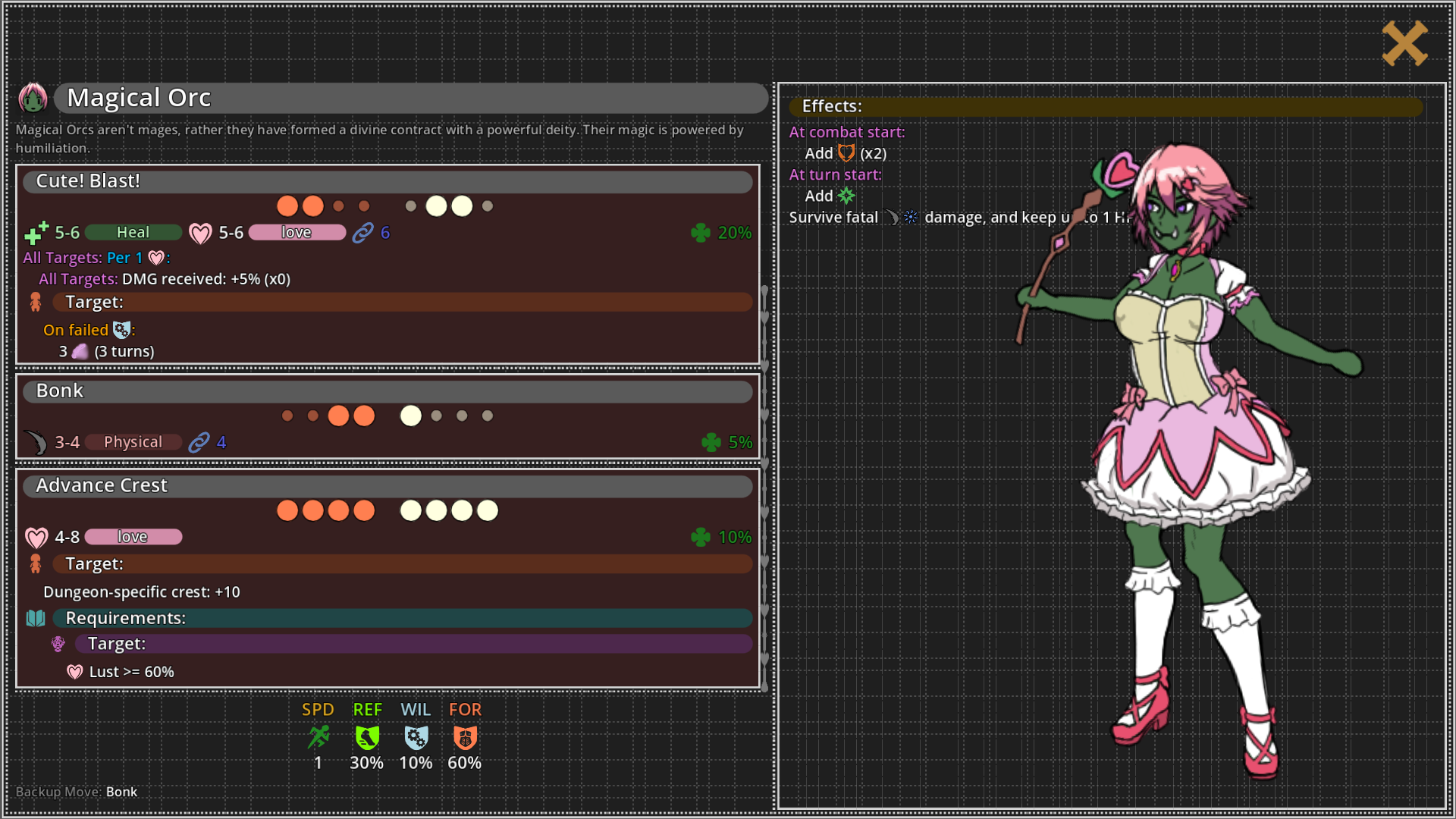Click Advance Crest love heart icon

tap(36, 538)
